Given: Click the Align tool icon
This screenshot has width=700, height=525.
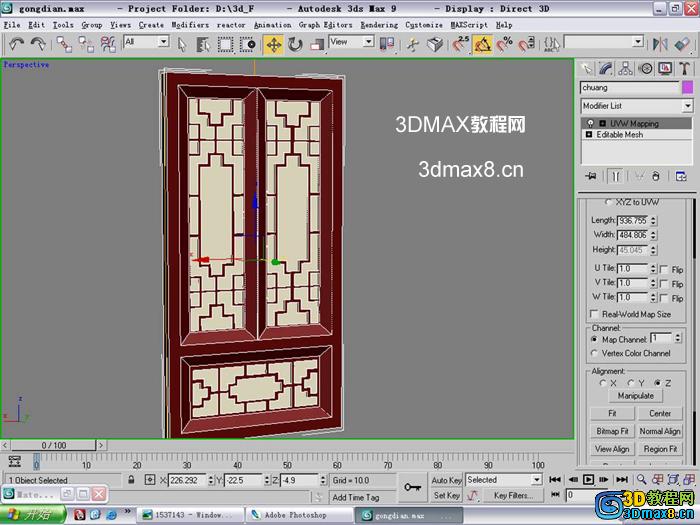Looking at the screenshot, I should point(682,44).
